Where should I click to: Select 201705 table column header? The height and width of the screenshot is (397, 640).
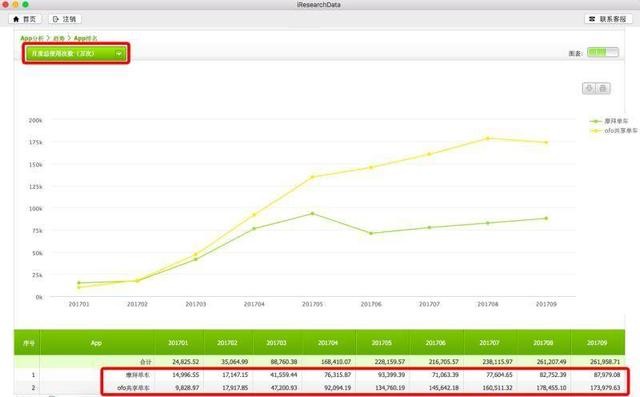click(x=382, y=343)
